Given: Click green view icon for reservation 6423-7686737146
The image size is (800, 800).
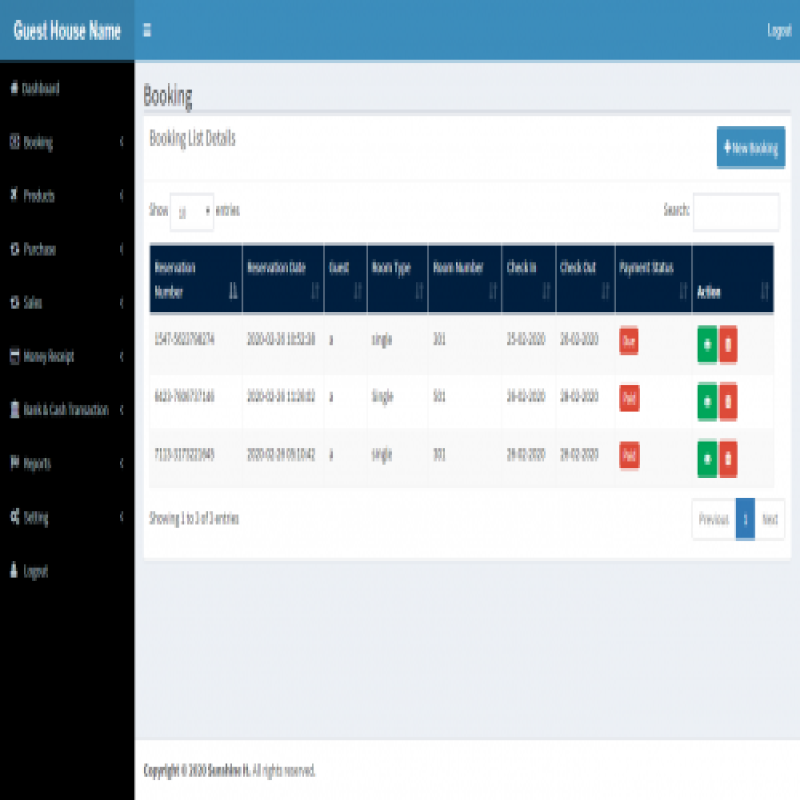Looking at the screenshot, I should [x=707, y=400].
